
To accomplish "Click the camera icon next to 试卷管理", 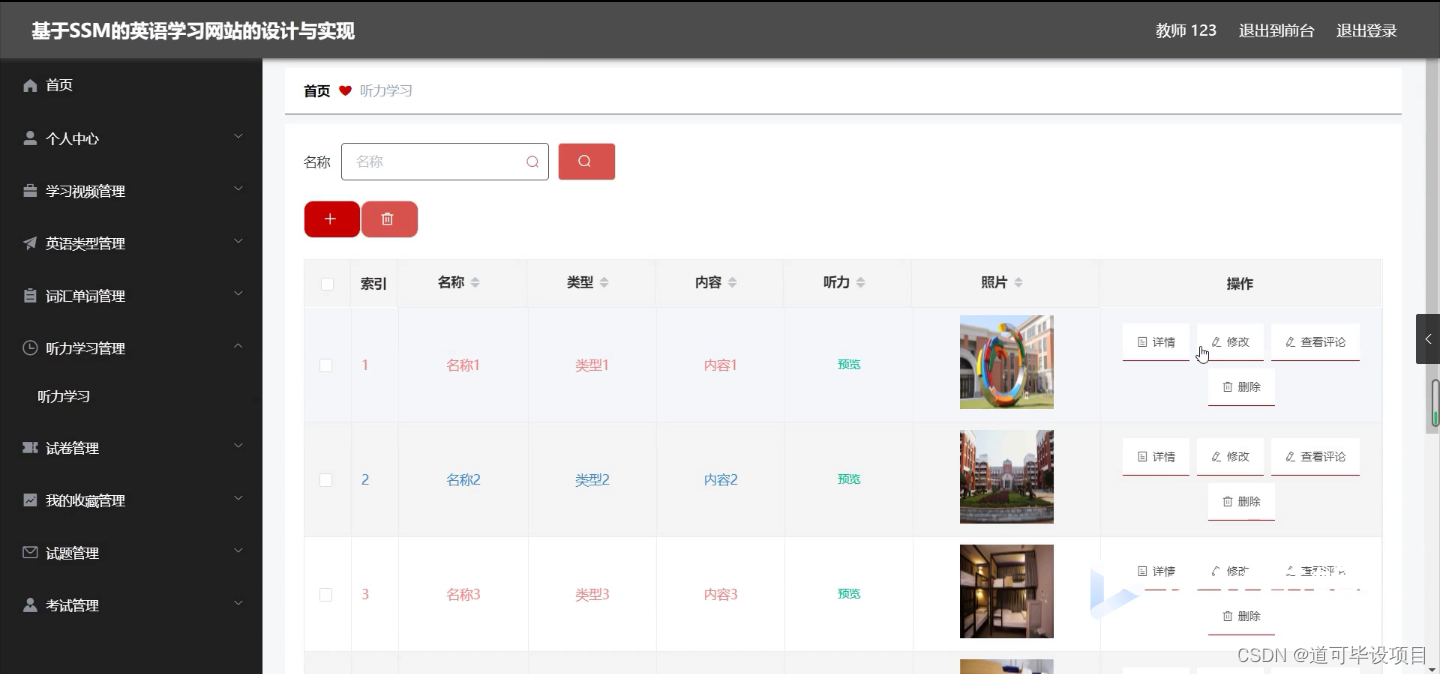I will [30, 448].
